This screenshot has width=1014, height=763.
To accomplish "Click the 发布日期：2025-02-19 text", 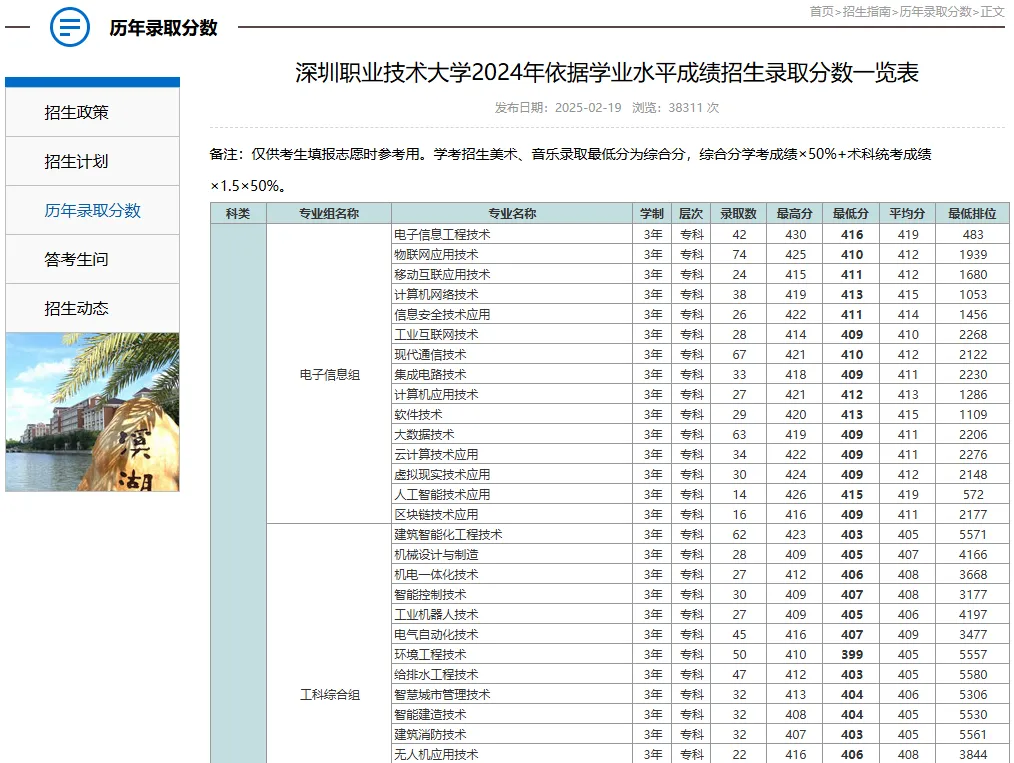I will pos(558,107).
